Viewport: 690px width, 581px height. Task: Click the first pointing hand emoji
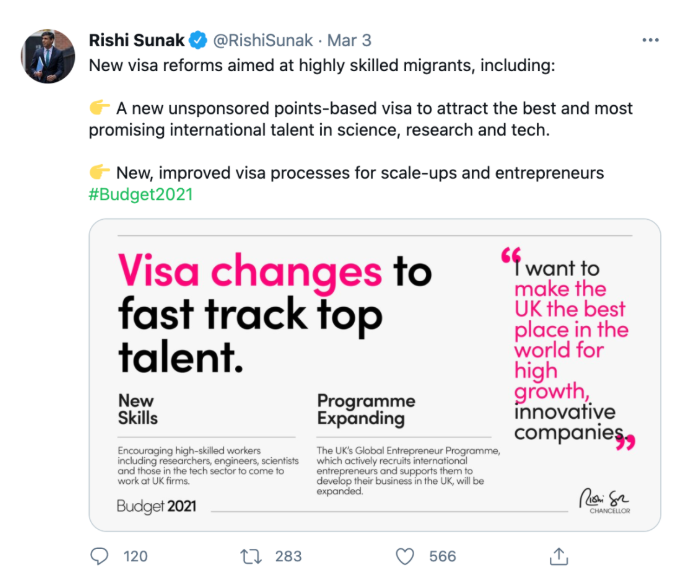tap(100, 109)
